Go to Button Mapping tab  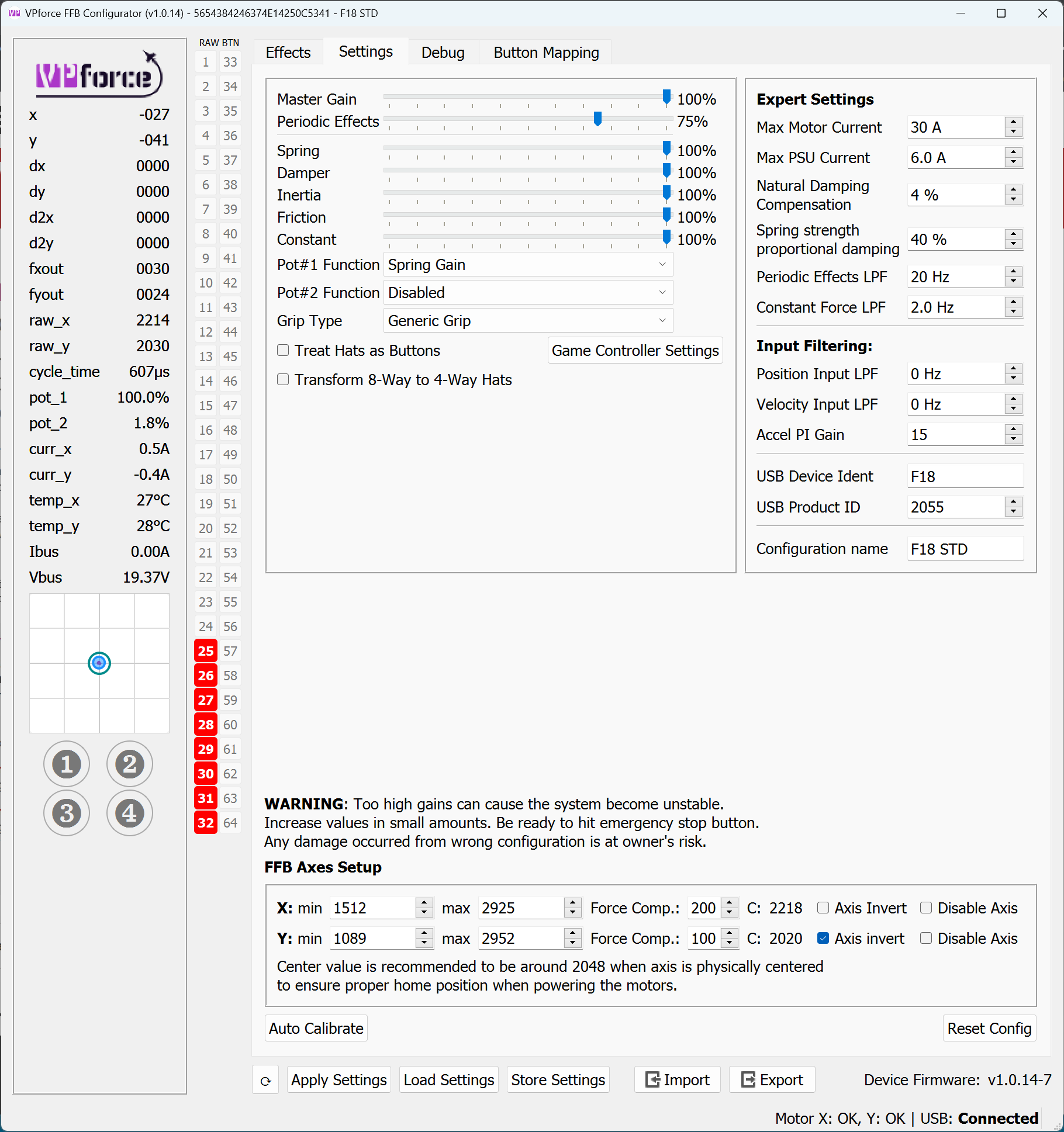[x=546, y=53]
